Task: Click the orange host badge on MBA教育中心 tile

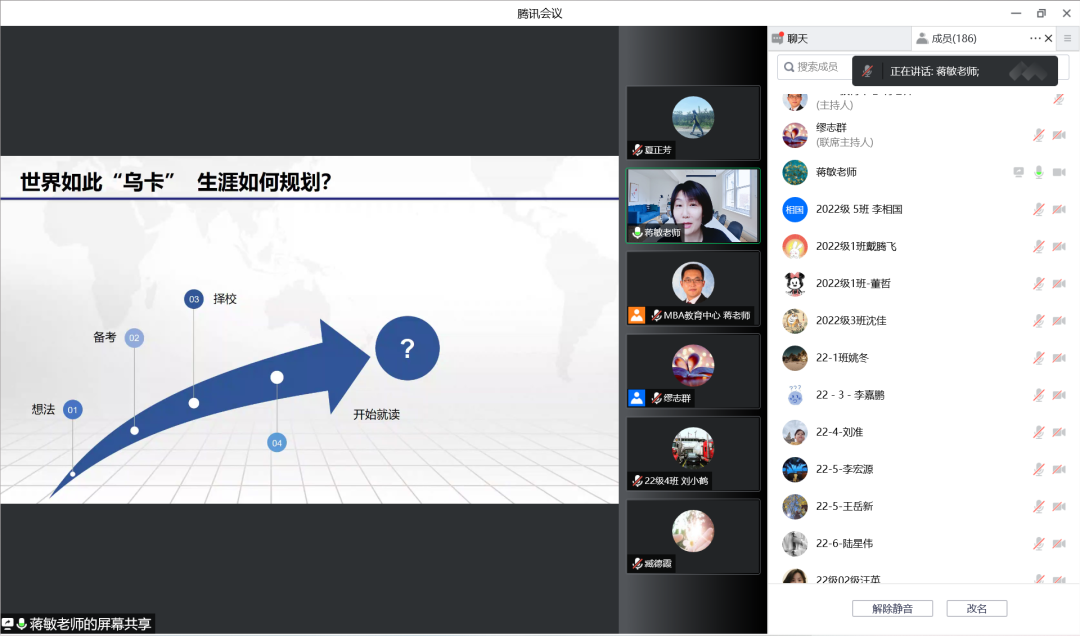Action: tap(636, 316)
